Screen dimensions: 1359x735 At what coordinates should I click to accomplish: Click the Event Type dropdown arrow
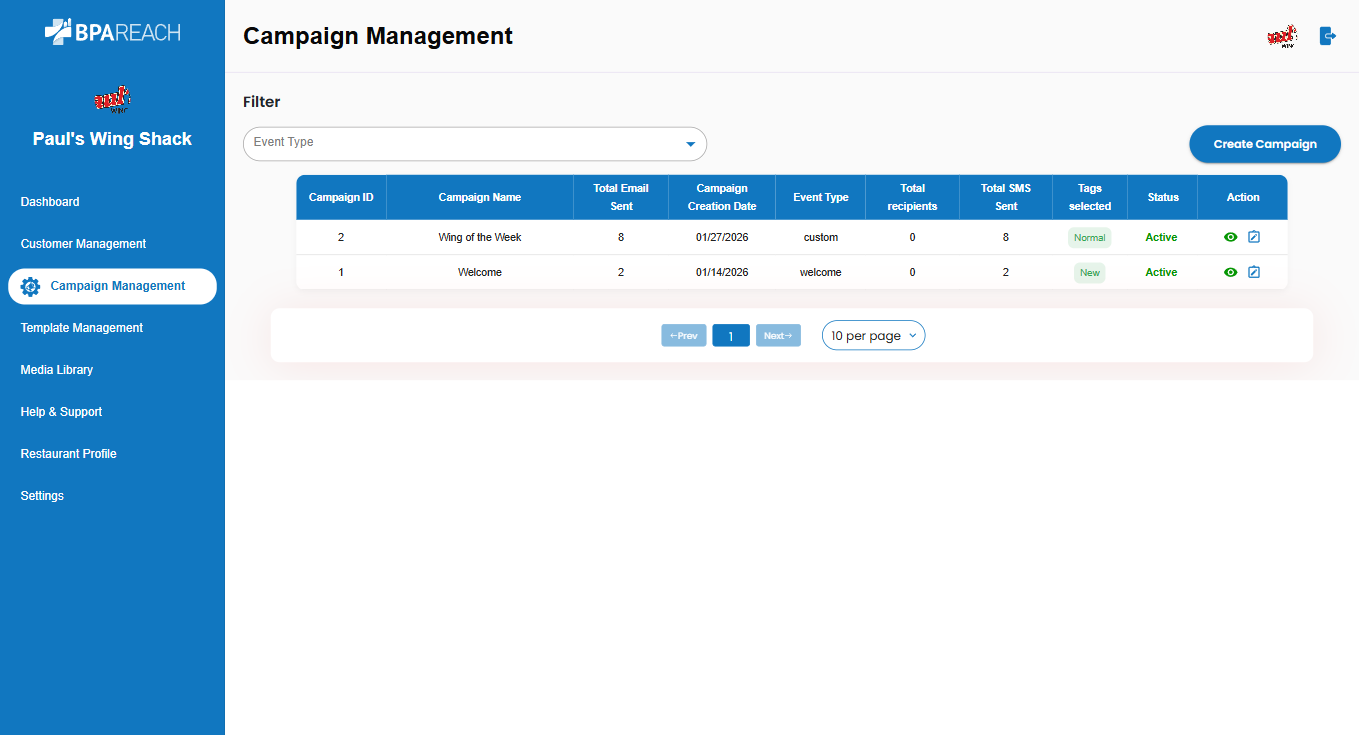click(690, 144)
